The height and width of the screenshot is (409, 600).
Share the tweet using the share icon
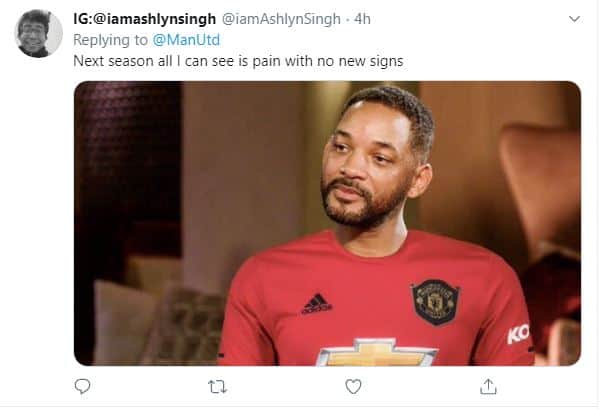[488, 385]
